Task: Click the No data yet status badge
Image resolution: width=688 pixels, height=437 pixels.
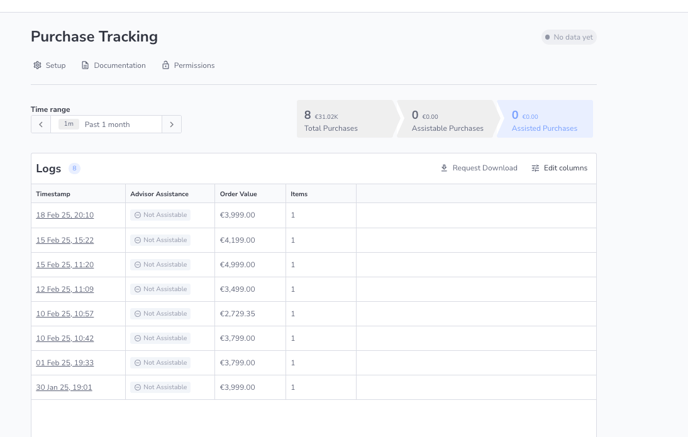Action: (x=569, y=37)
